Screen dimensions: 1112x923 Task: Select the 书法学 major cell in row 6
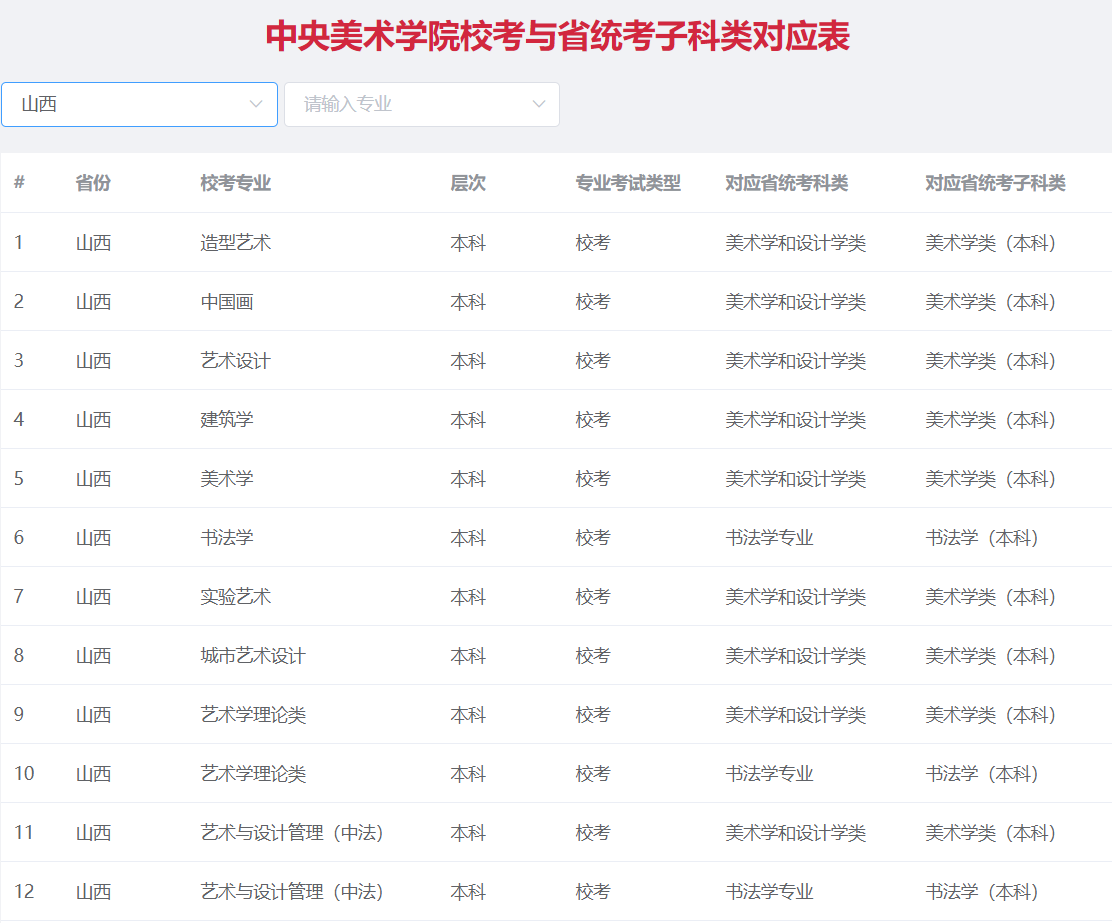coord(227,537)
